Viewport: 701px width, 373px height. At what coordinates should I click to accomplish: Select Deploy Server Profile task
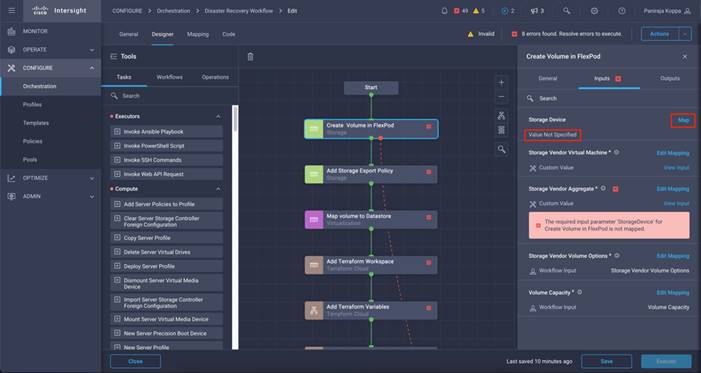[x=166, y=266]
